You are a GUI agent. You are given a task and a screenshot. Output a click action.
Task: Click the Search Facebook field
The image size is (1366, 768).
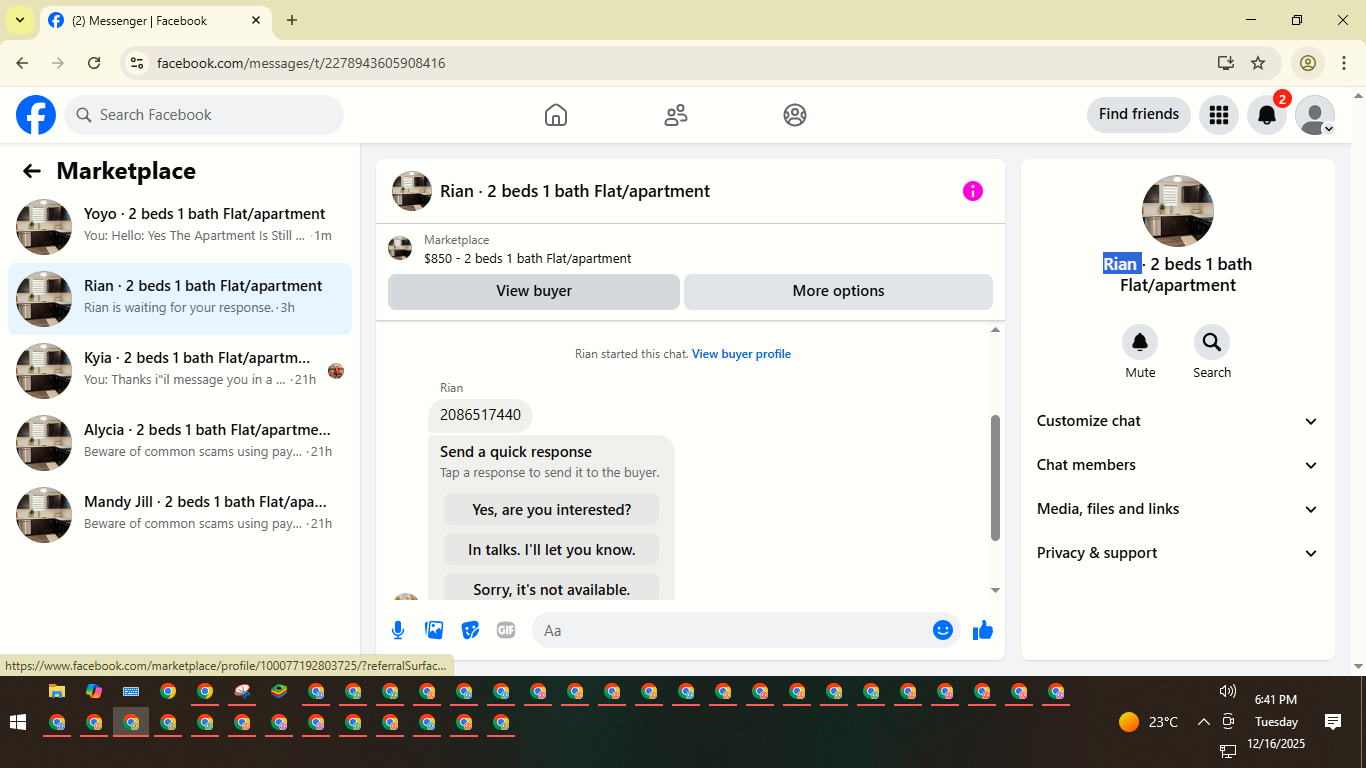click(204, 115)
